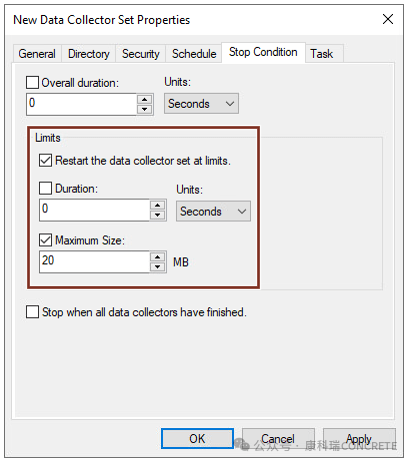Close the Properties dialog with X
The width and height of the screenshot is (409, 462).
point(388,19)
